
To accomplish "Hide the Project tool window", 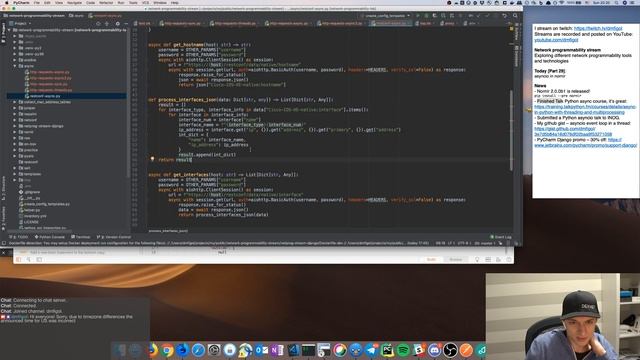I will pyautogui.click(x=126, y=24).
